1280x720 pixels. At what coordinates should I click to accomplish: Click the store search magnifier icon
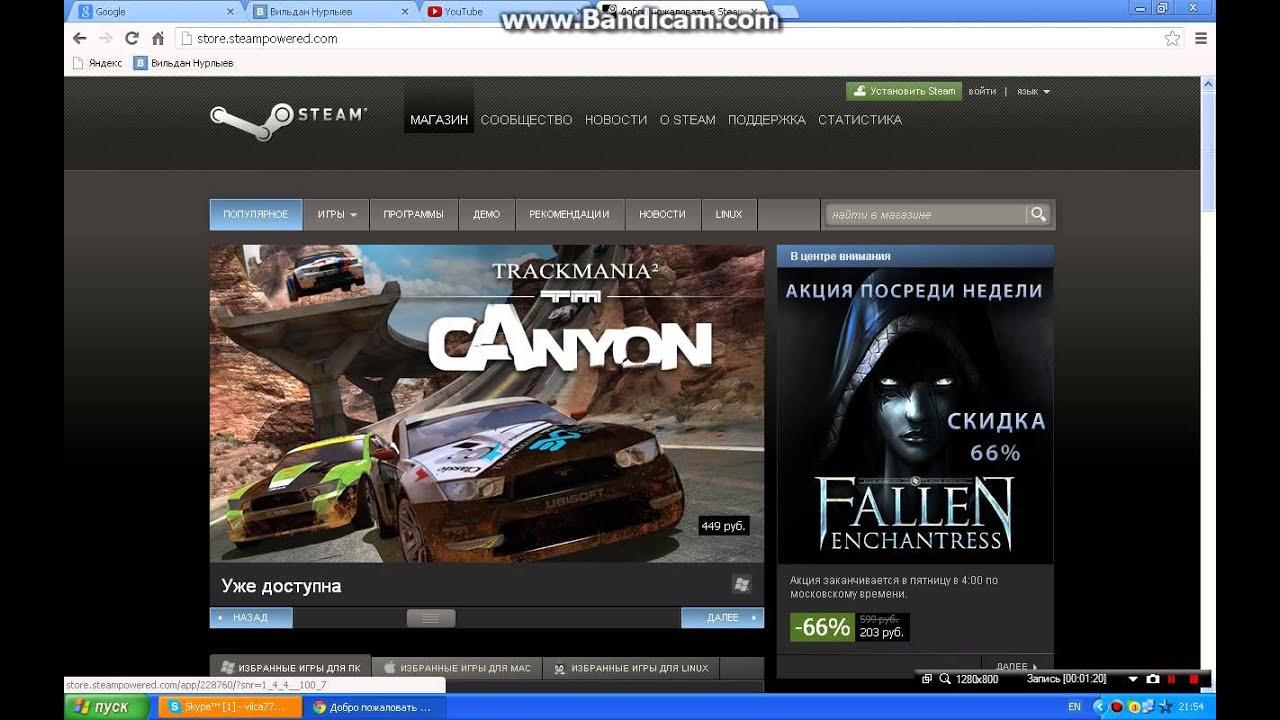click(1038, 214)
